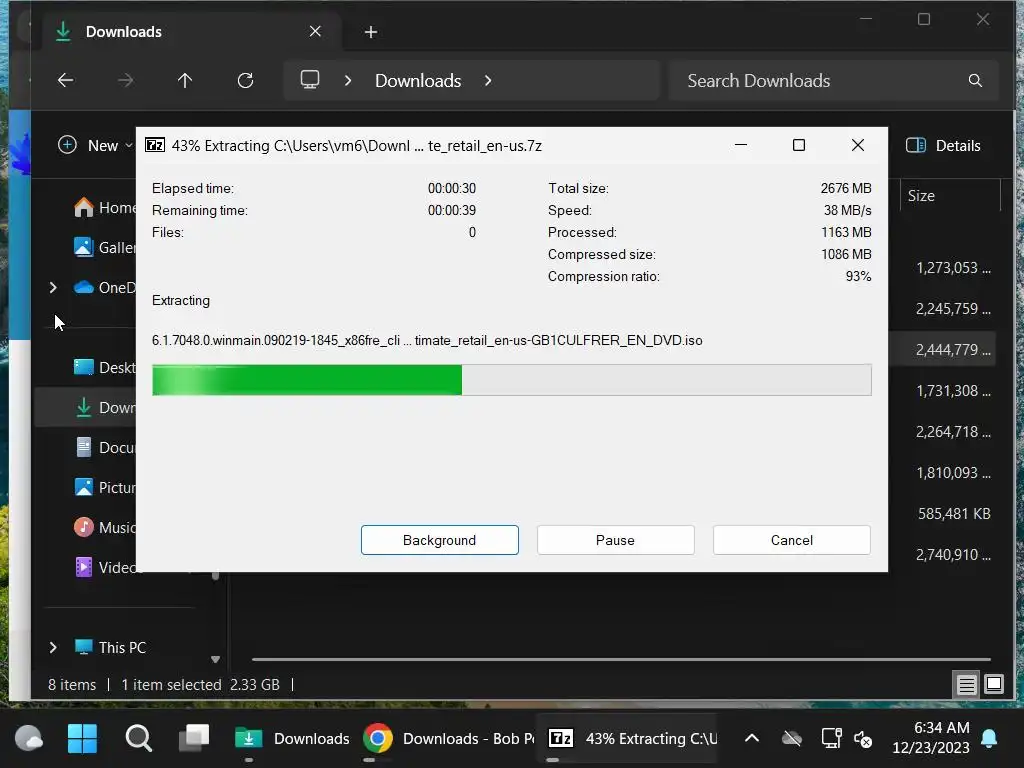Expand the OneDrive tree node
Viewport: 1024px width, 768px height.
[53, 287]
